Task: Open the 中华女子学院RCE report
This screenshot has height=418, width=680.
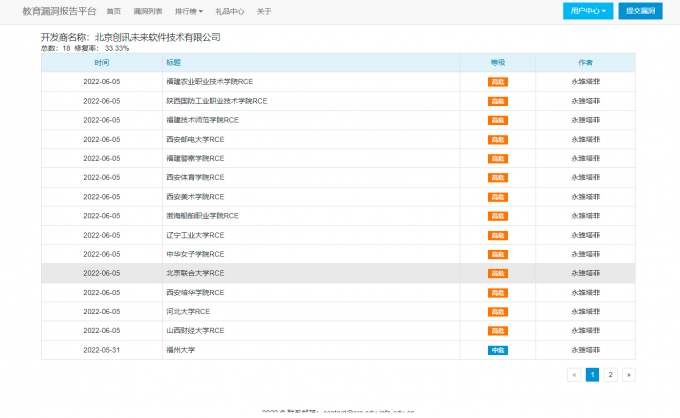Action: (195, 255)
